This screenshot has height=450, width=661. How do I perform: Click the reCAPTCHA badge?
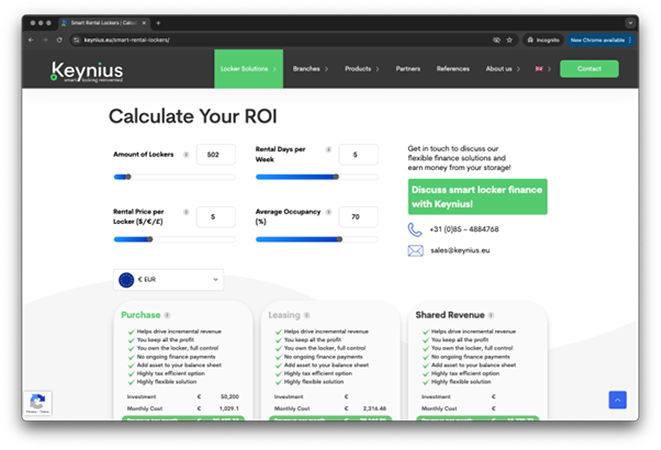tap(38, 403)
